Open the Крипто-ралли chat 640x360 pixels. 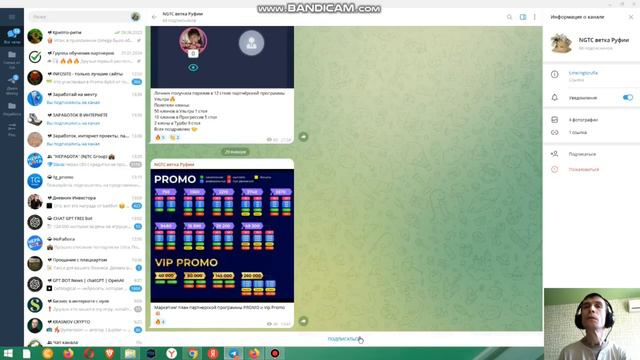pos(84,36)
